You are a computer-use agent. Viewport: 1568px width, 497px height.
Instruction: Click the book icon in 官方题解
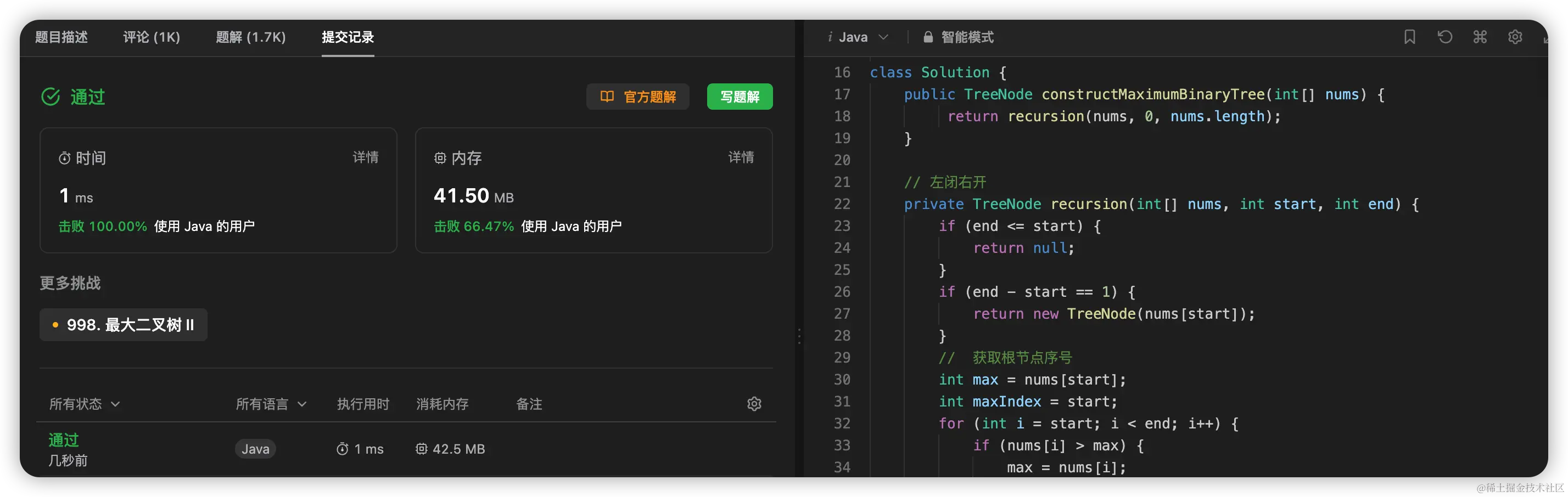pos(607,97)
